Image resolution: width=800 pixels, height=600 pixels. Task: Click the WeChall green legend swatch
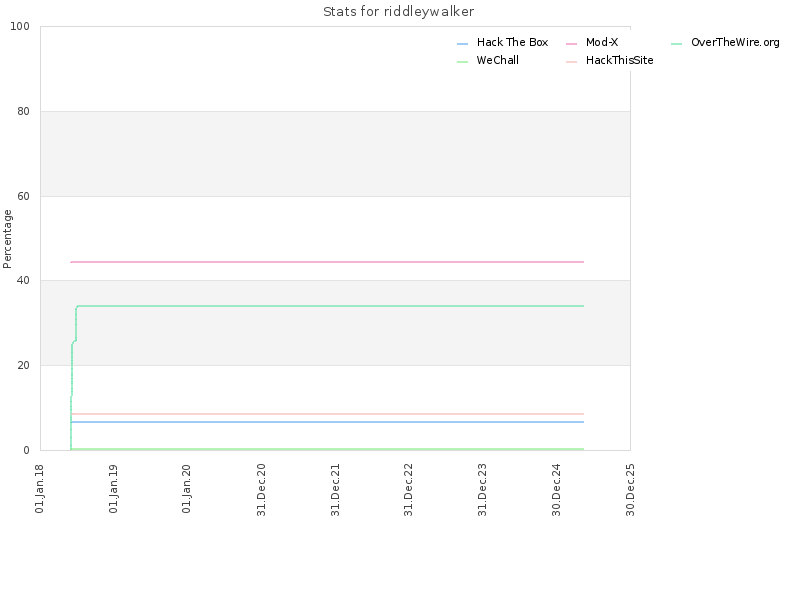point(462,62)
